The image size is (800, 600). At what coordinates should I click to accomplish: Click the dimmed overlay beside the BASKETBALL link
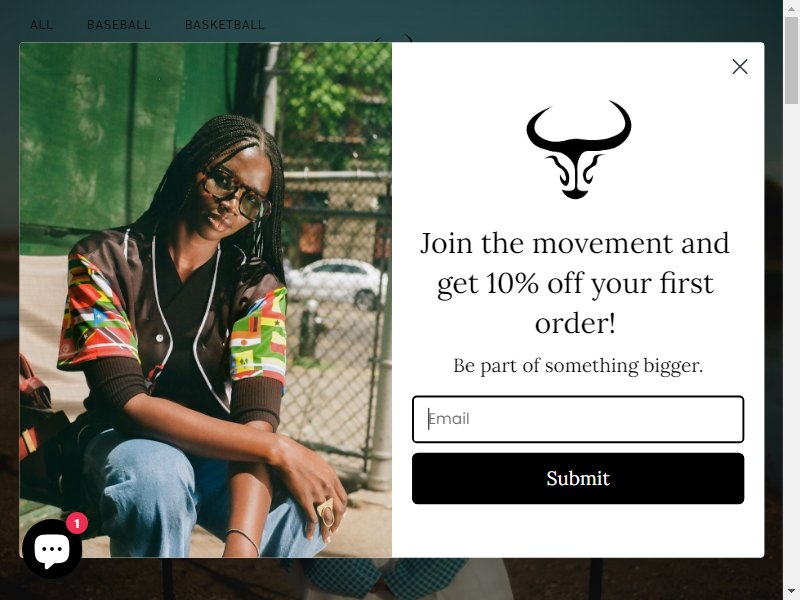pyautogui.click(x=510, y=23)
